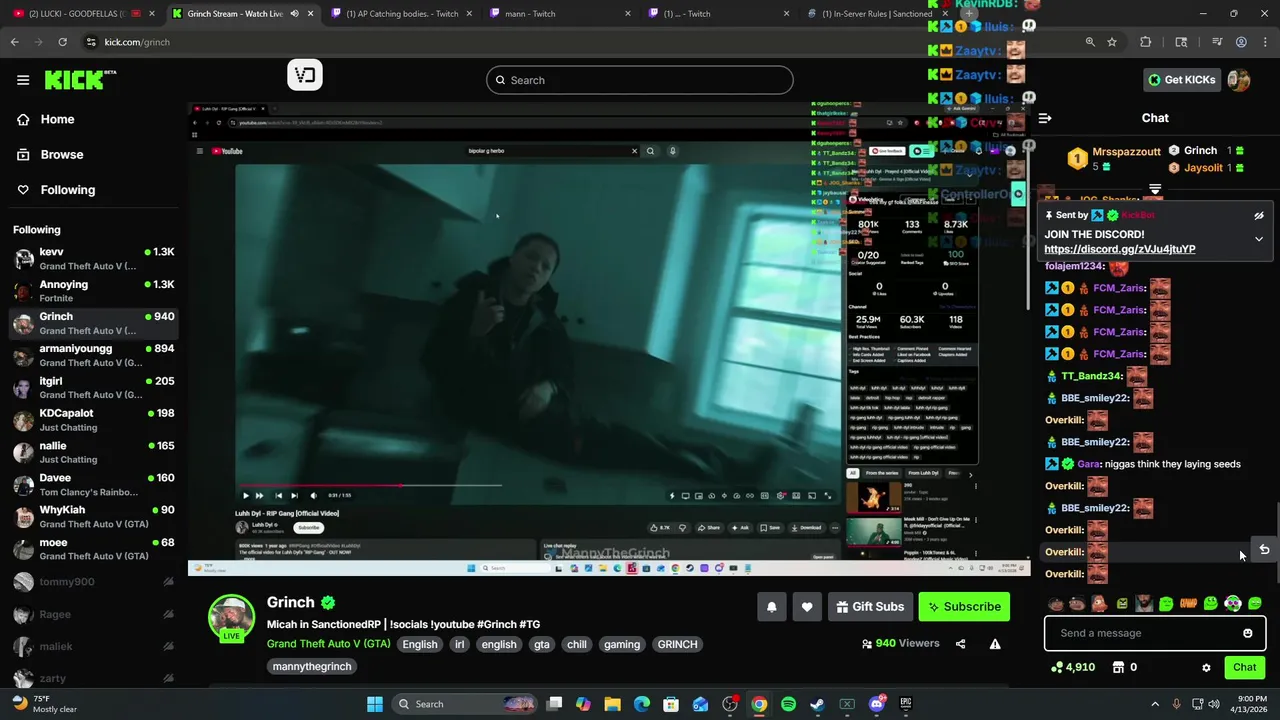Viewport: 1280px width, 720px height.
Task: Open the KICKs shop icon
Action: [1118, 667]
